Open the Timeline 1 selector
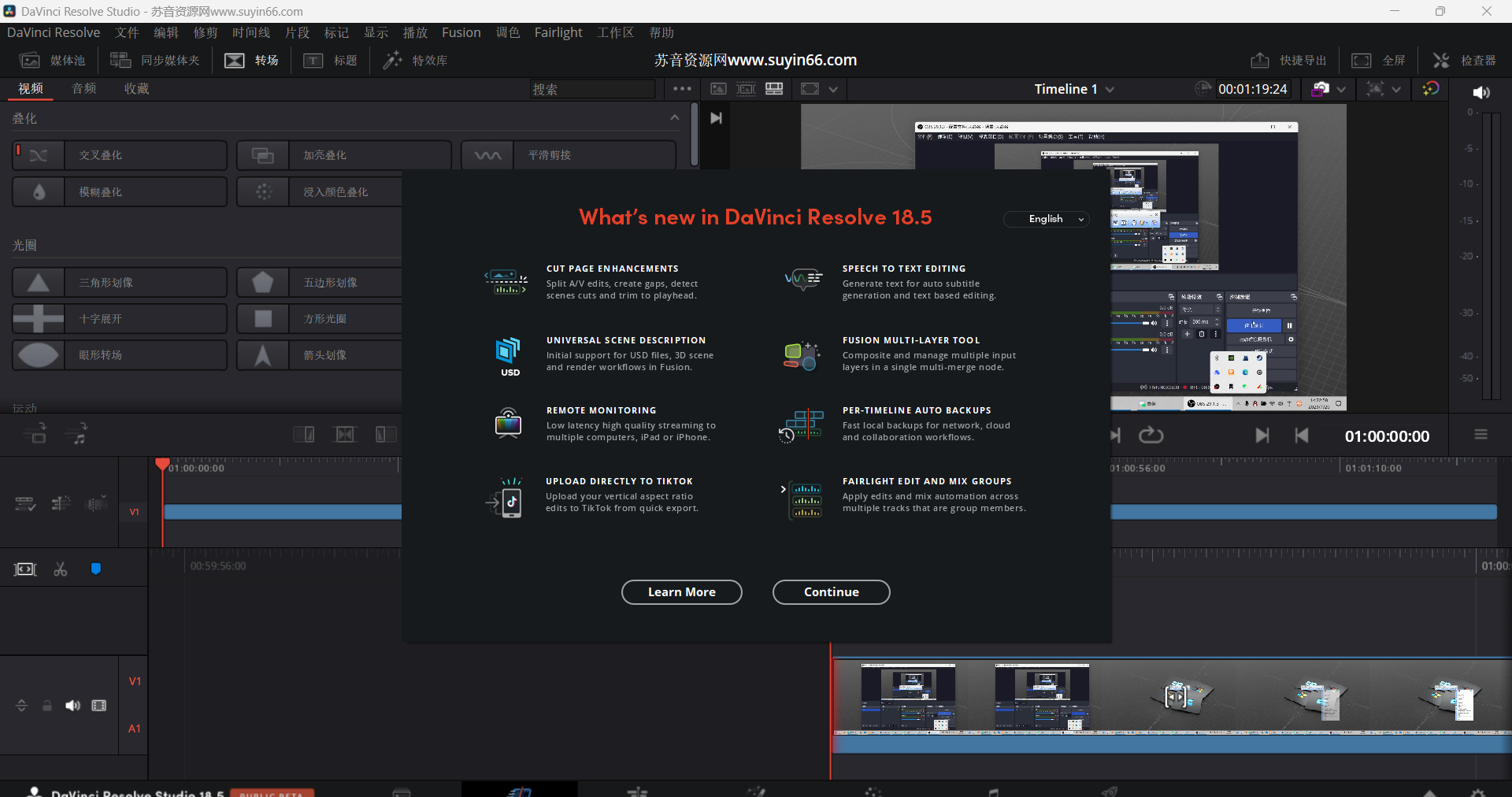This screenshot has width=1512, height=797. coord(1073,89)
